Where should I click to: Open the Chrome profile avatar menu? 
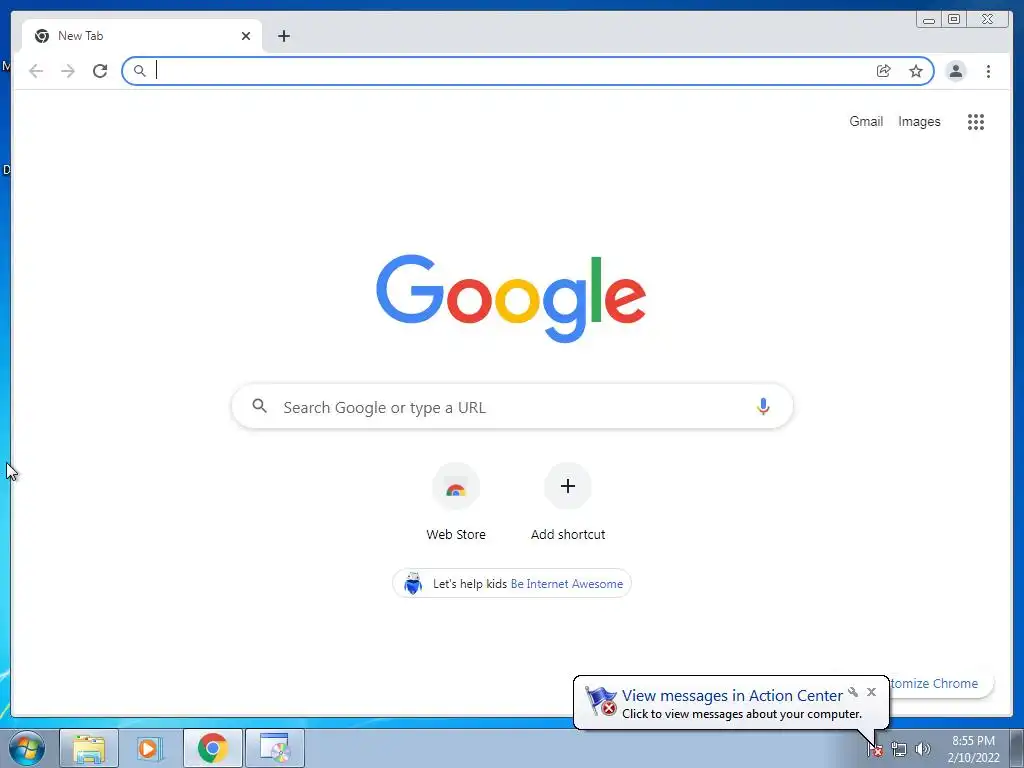955,71
